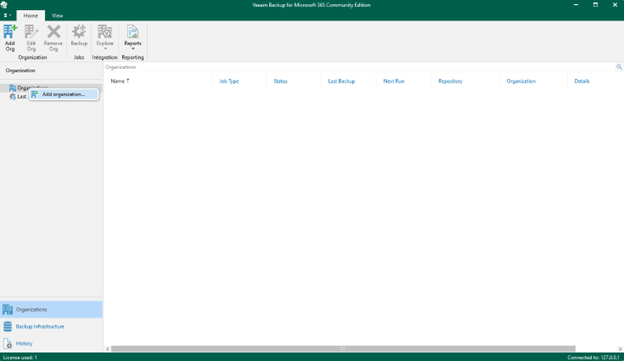This screenshot has height=361, width=624.
Task: Select the Home ribbon tab
Action: (x=31, y=16)
